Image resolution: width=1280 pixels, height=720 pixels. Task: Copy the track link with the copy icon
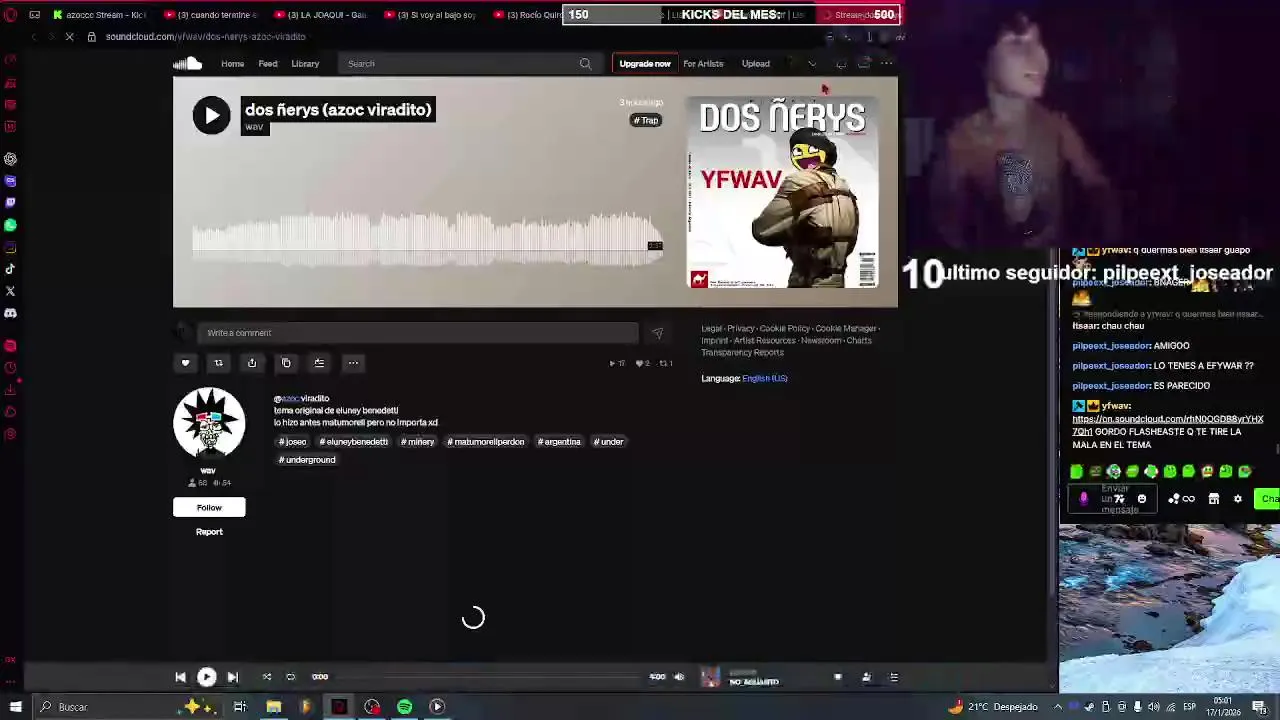coord(286,363)
